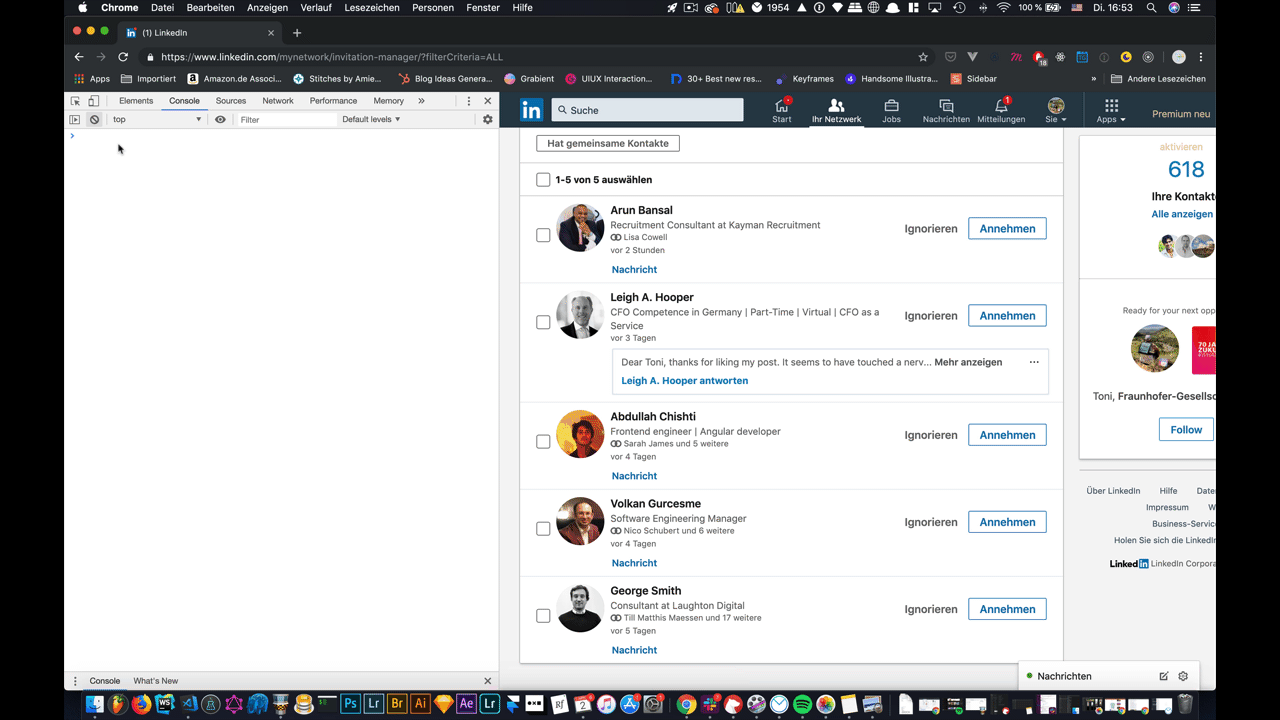Click the 'Hat gemeinsame Kontakte' filter button
Screen dimensions: 1280x720
tap(608, 143)
